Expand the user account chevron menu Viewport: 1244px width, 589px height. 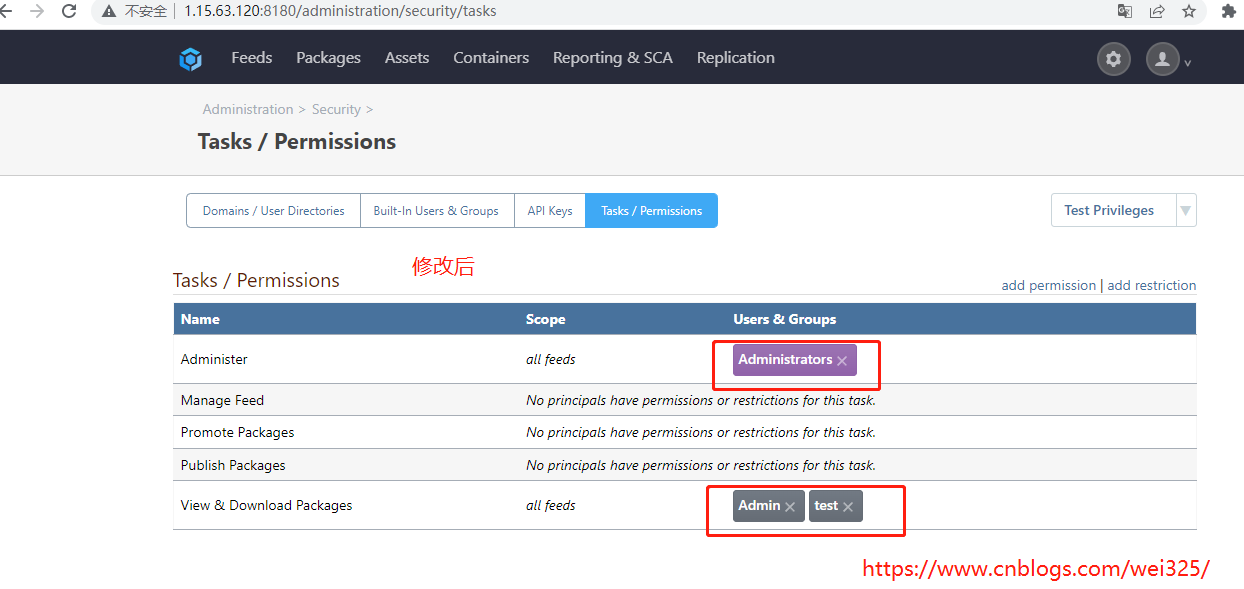point(1188,63)
